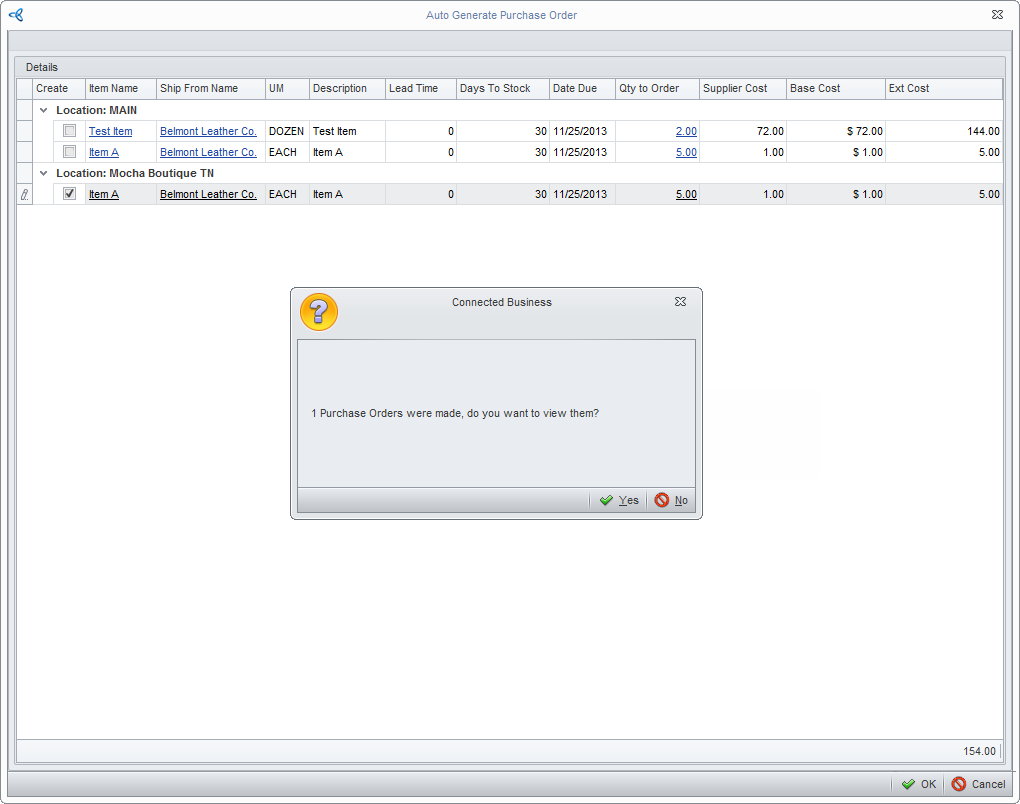Click the Cancel button at the bottom

[x=978, y=784]
